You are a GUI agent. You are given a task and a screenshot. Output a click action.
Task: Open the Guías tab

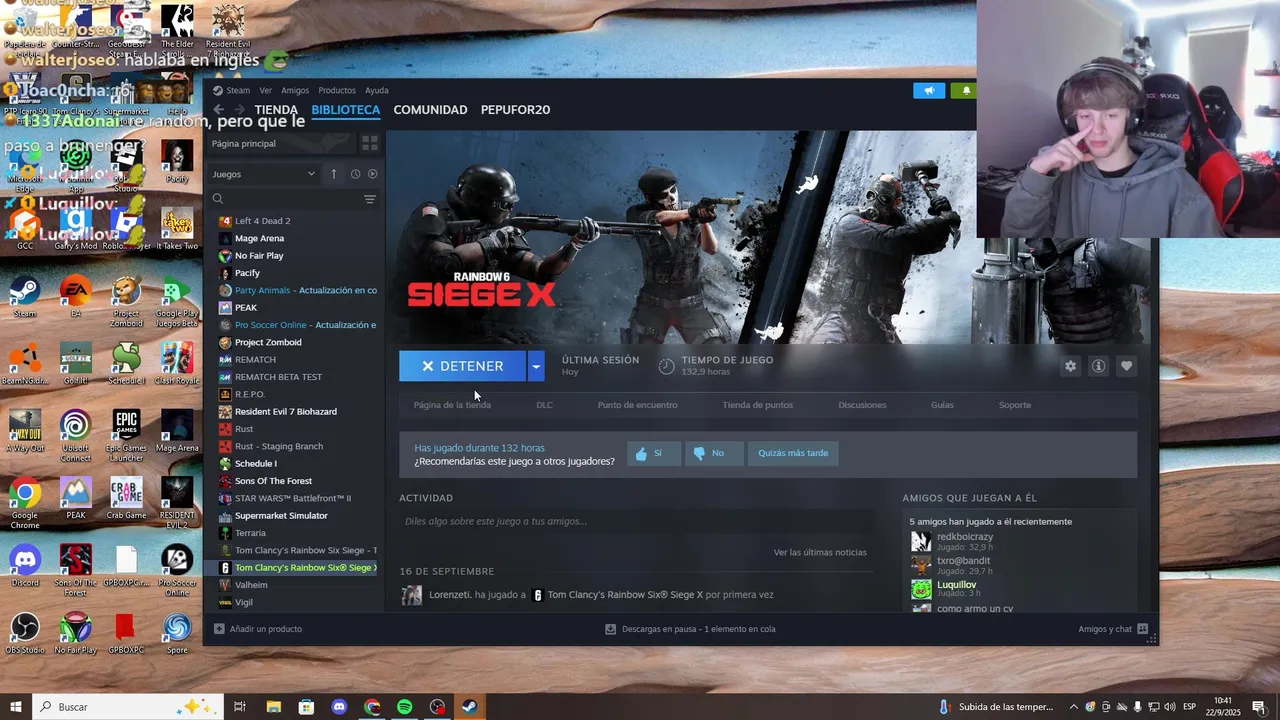(942, 405)
